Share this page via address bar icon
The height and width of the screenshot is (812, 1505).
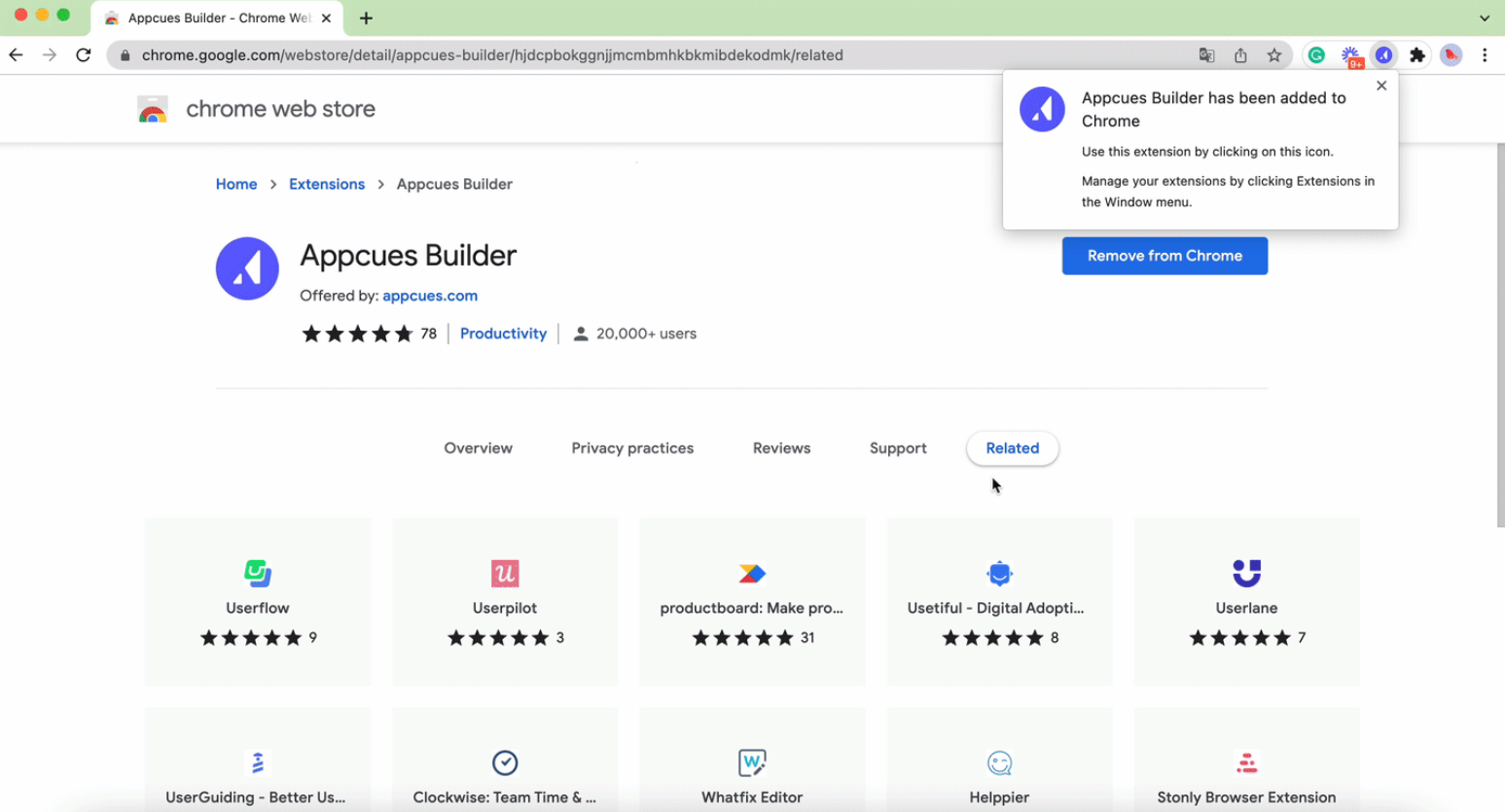click(1240, 55)
